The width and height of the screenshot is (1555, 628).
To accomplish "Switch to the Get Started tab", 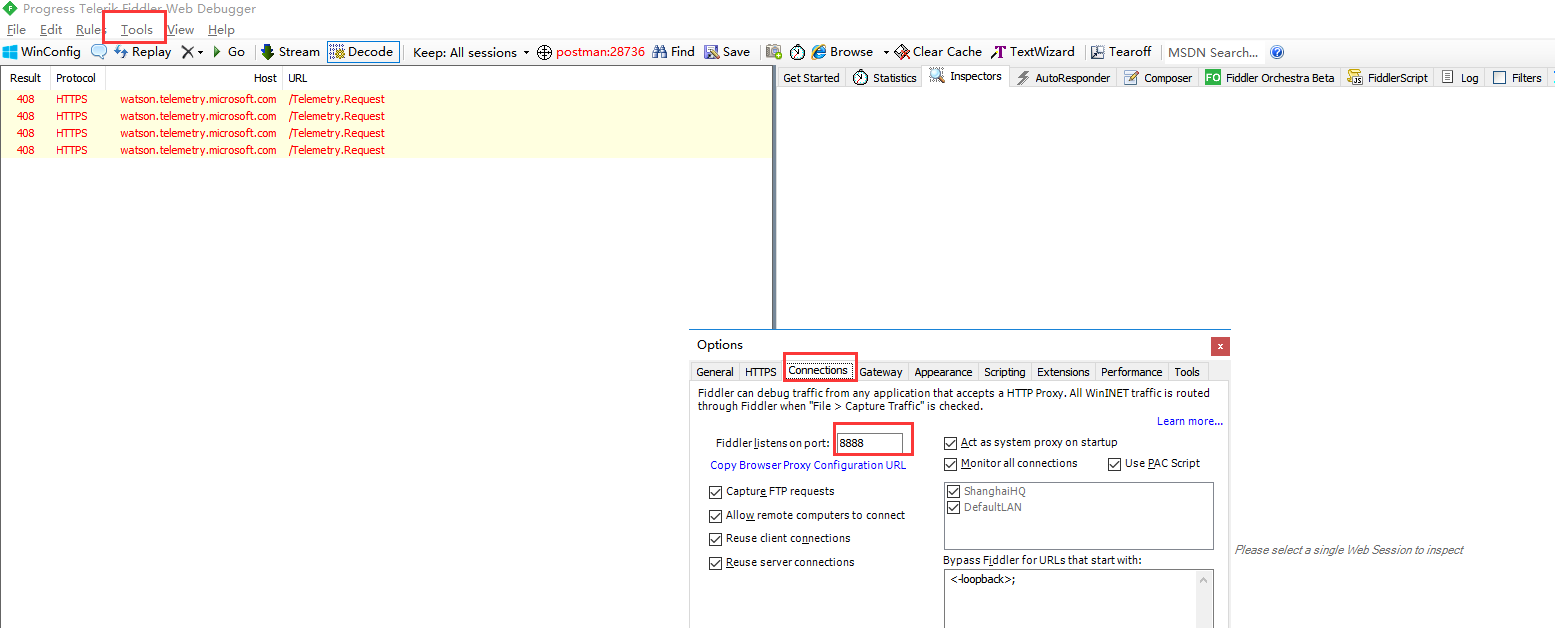I will point(811,78).
